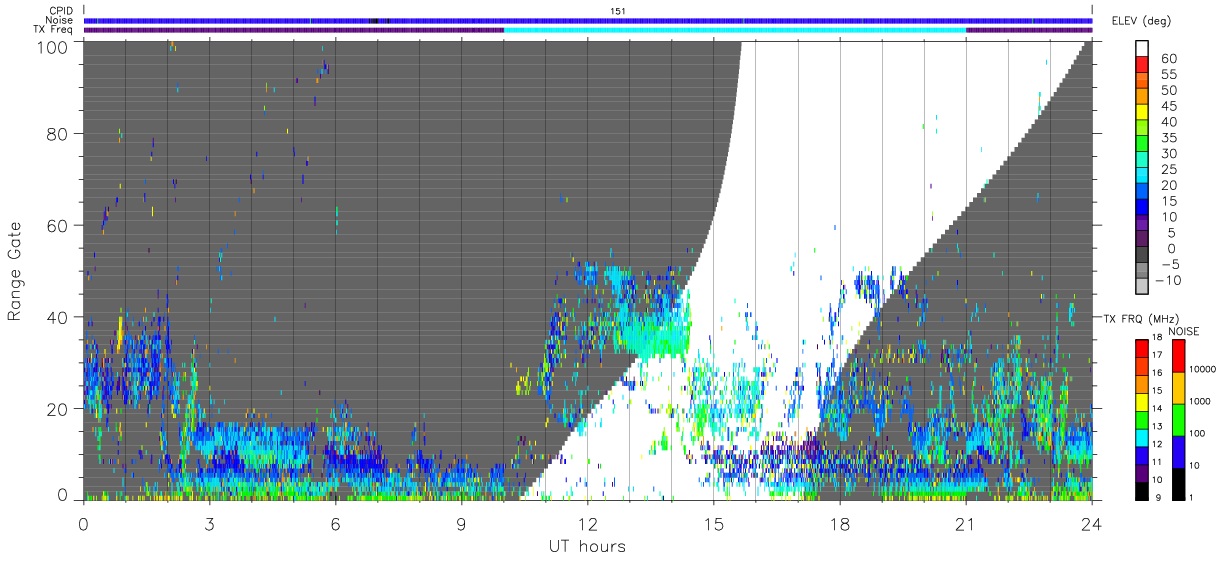Click the cyan section of the TX Freq strip

click(735, 30)
